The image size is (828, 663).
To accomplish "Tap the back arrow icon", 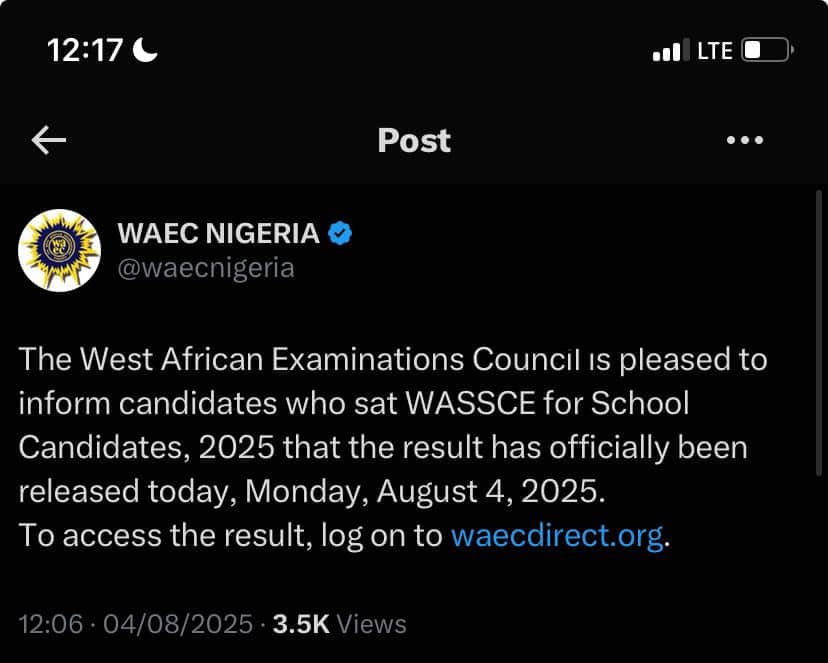I will tap(49, 140).
